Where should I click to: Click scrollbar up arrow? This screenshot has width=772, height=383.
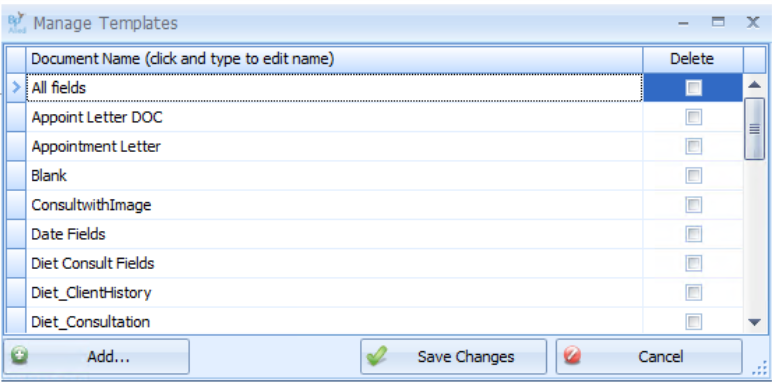tap(754, 85)
